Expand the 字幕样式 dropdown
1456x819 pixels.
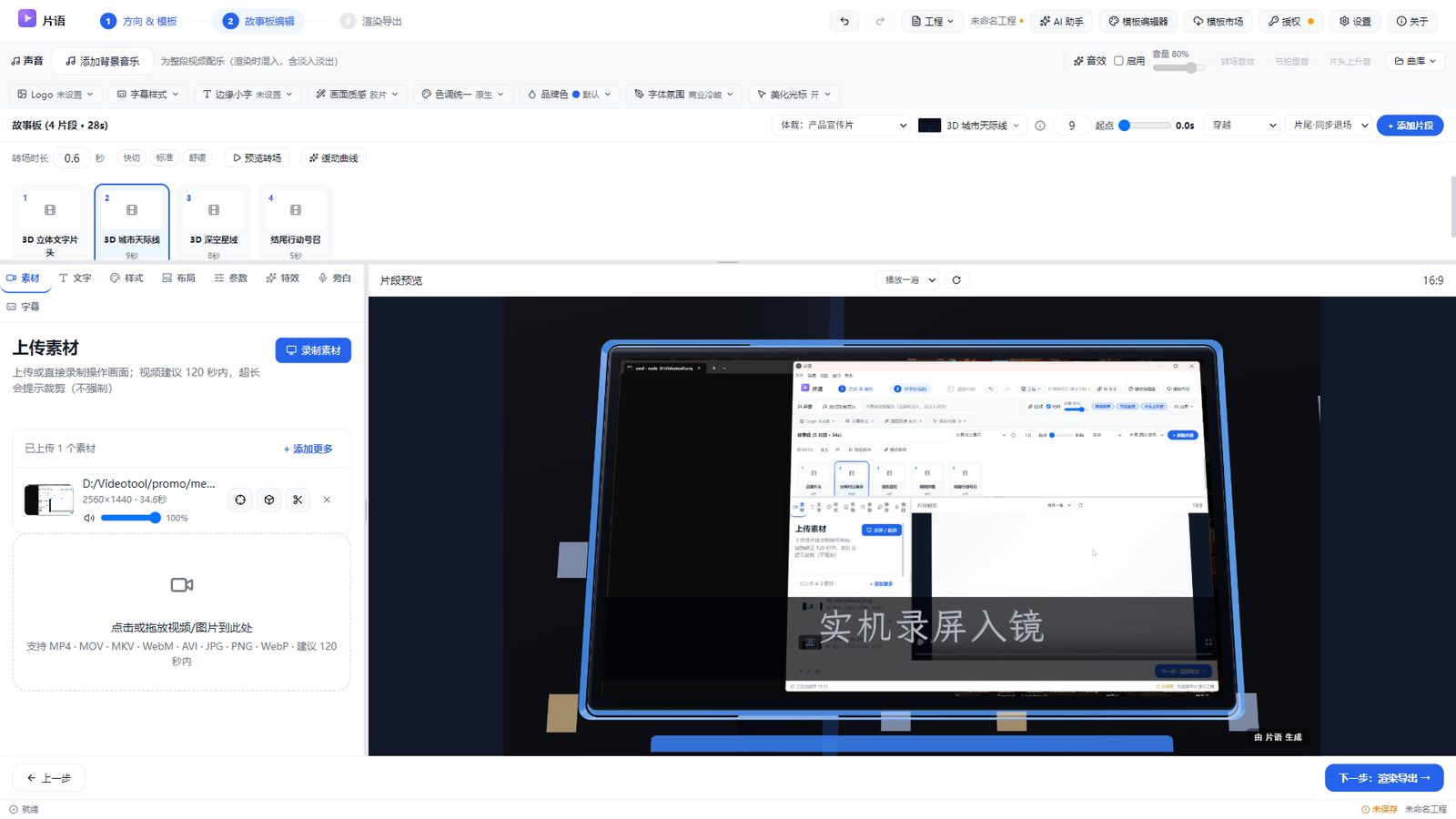click(x=147, y=94)
